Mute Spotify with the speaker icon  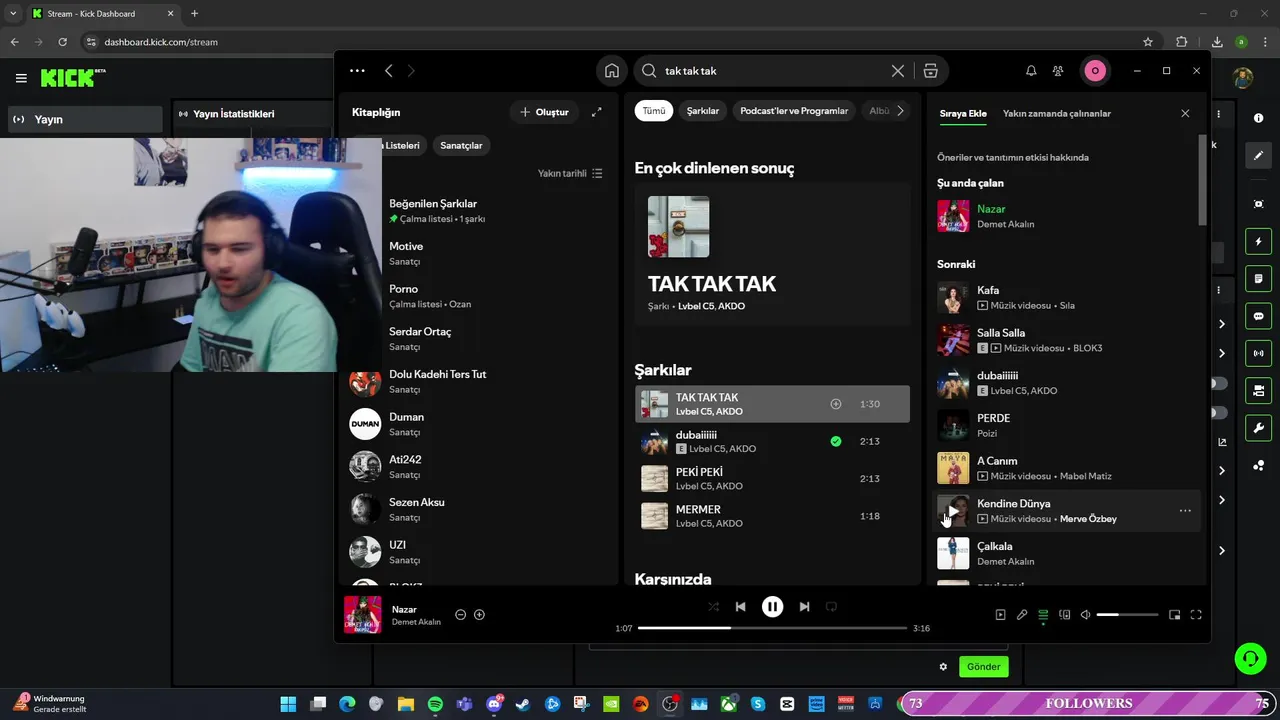pos(1086,615)
